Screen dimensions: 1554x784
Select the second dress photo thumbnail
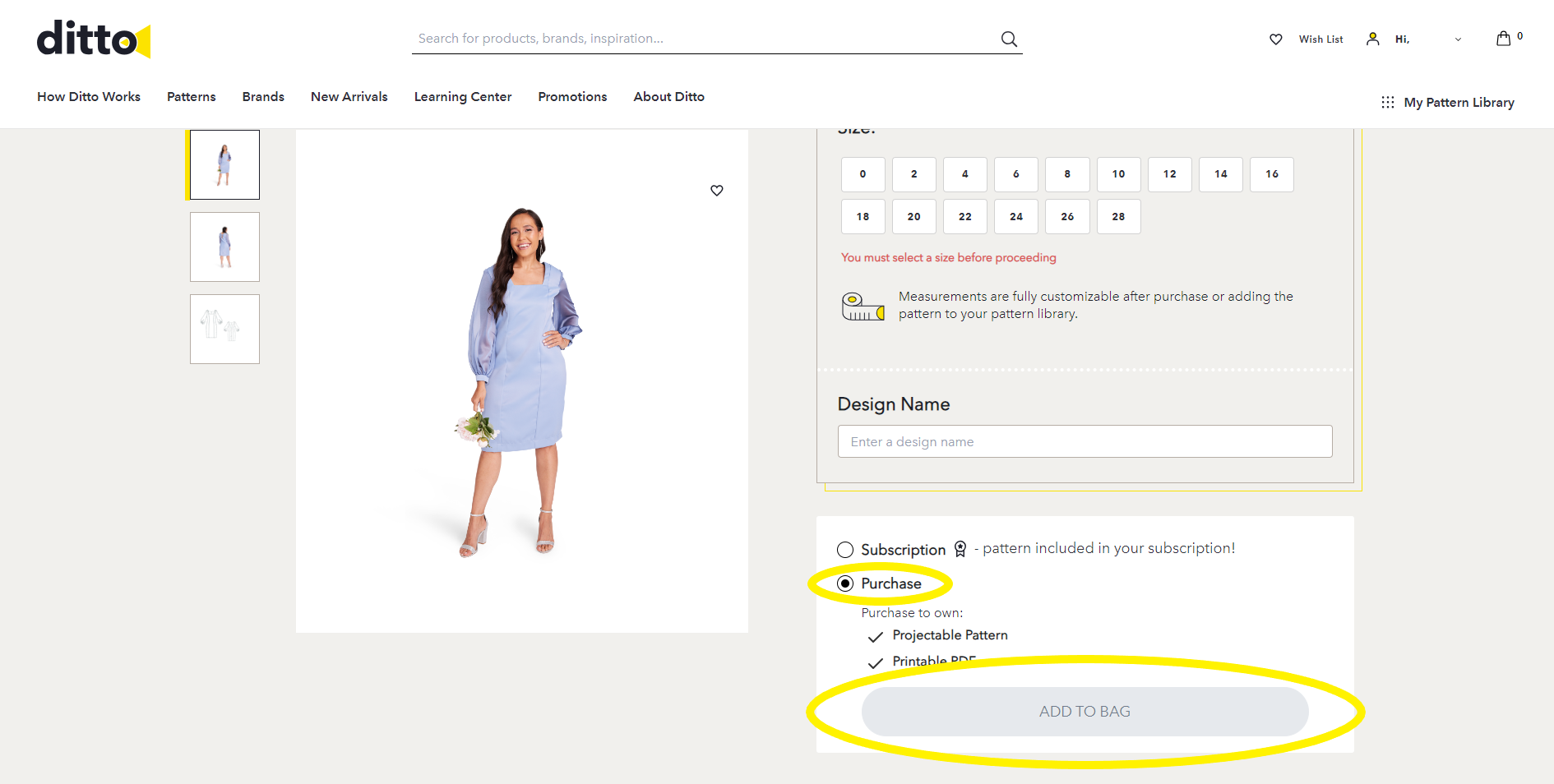pyautogui.click(x=224, y=247)
